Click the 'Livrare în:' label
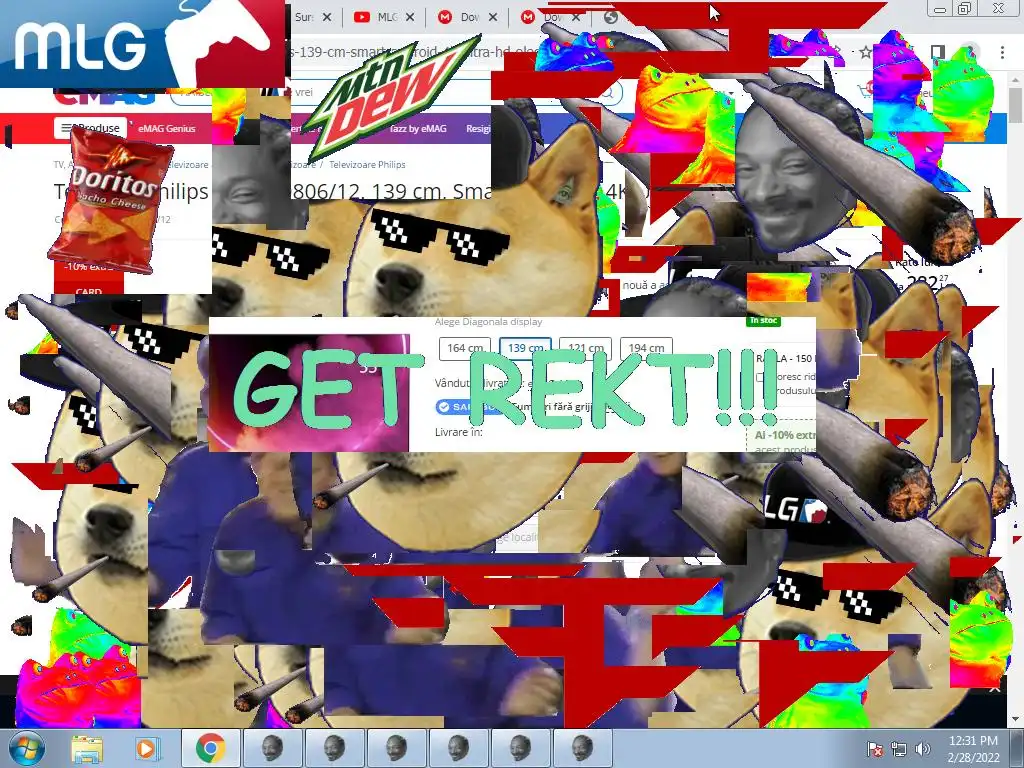Viewport: 1024px width, 768px height. click(458, 432)
